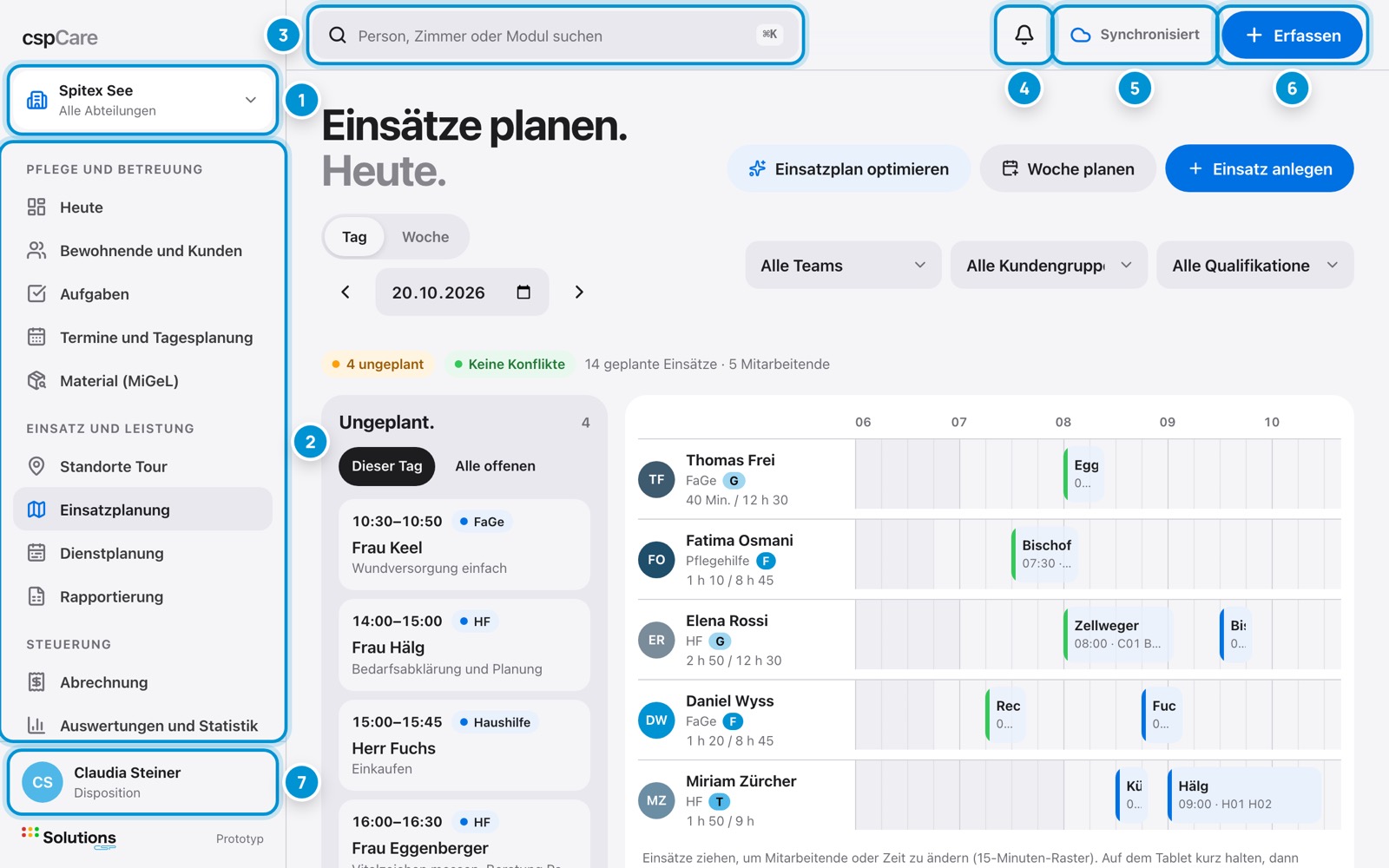Click Synchronisiert status button
The image size is (1389, 868).
(1134, 35)
